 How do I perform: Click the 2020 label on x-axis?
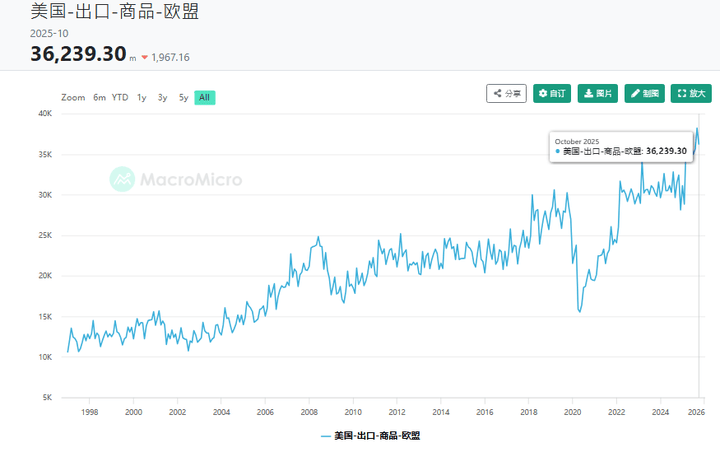pos(572,412)
